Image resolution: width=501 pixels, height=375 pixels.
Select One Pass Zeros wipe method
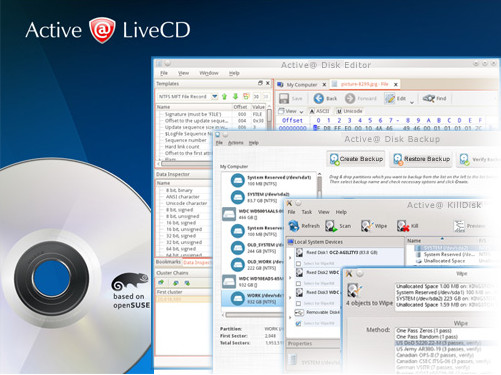click(424, 330)
